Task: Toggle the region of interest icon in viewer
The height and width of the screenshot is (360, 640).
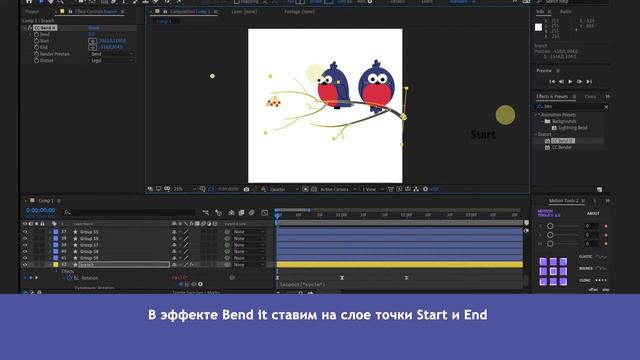Action: (305, 189)
